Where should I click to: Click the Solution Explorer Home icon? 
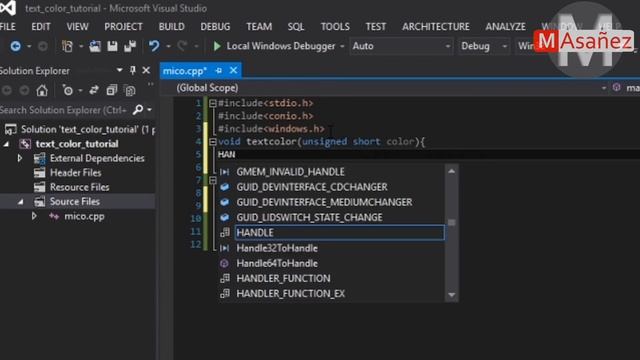[42, 90]
